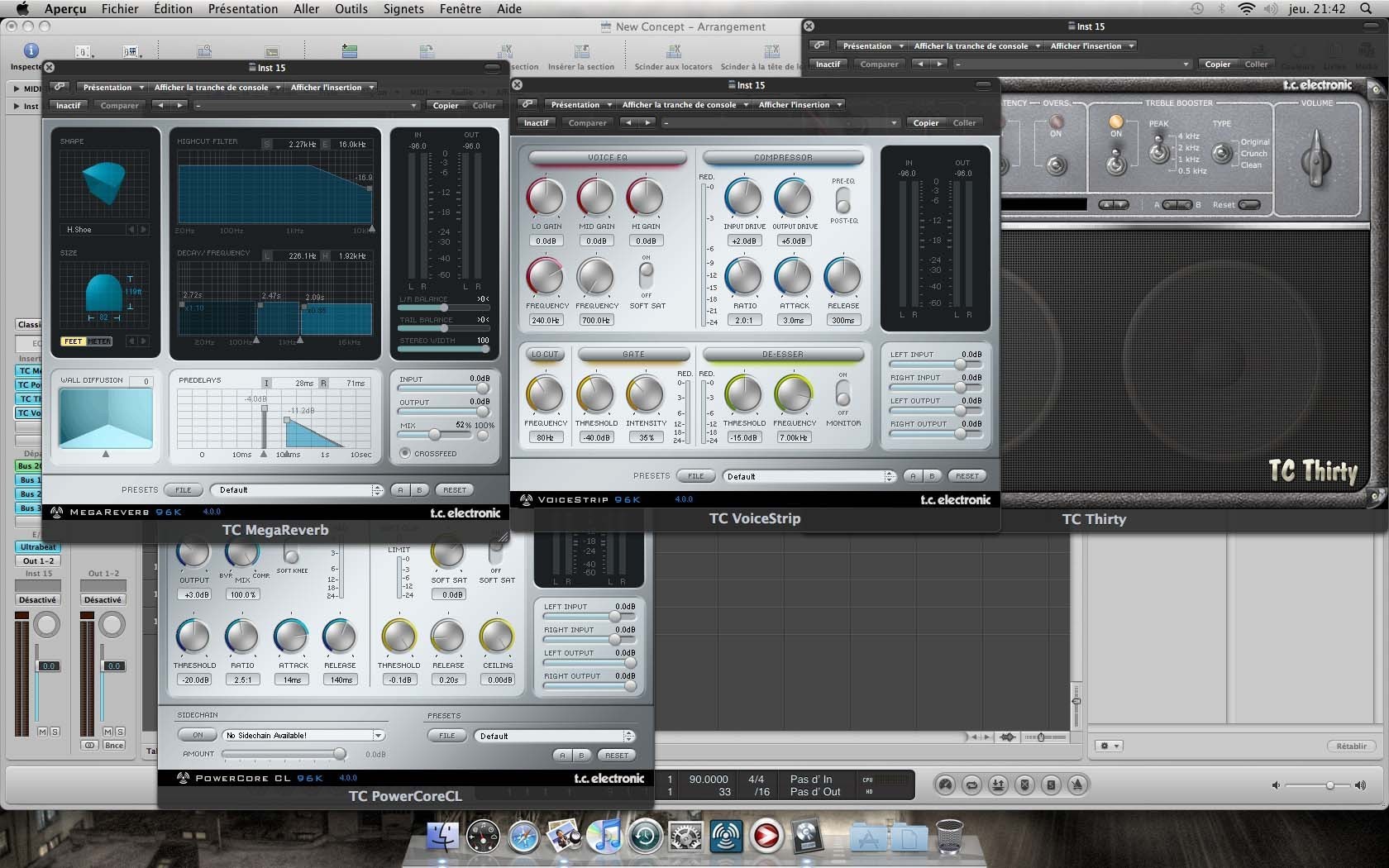Click the waveform zoom icon below arrange area
This screenshot has height=868, width=1389.
[x=1008, y=737]
